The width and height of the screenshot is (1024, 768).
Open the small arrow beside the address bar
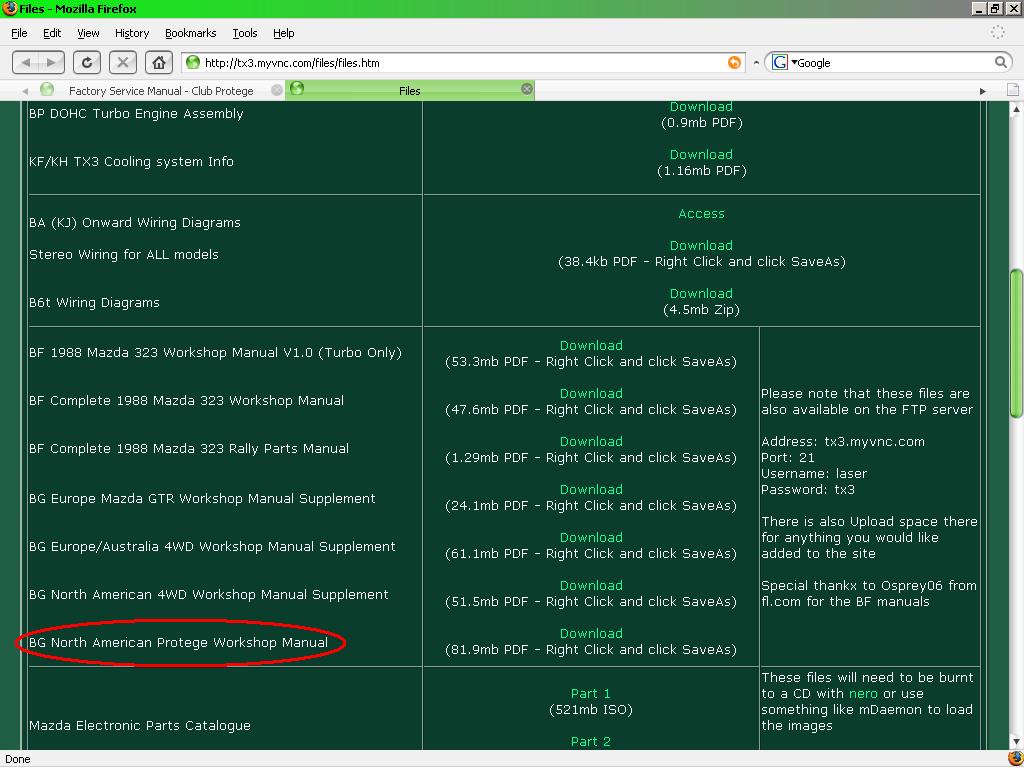(756, 63)
